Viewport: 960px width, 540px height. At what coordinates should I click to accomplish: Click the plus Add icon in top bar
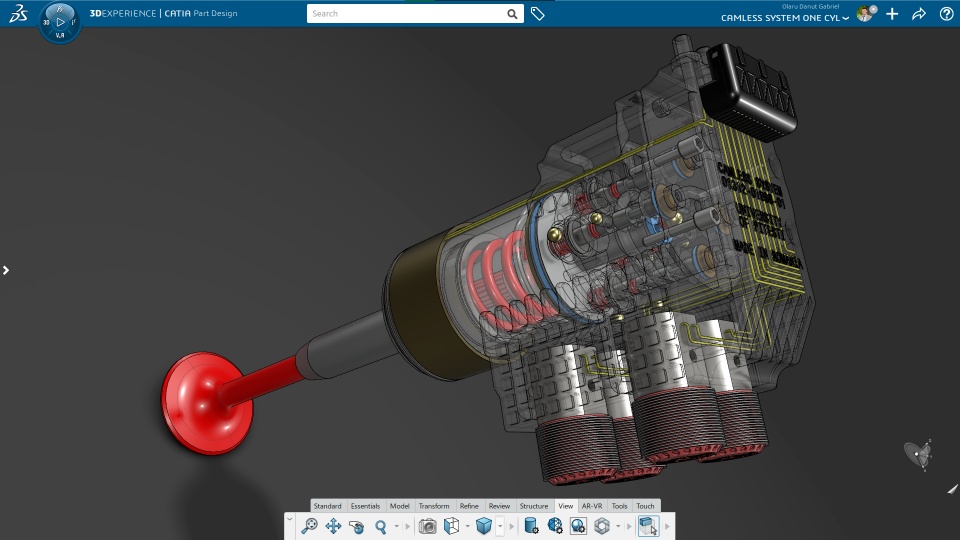pos(892,14)
